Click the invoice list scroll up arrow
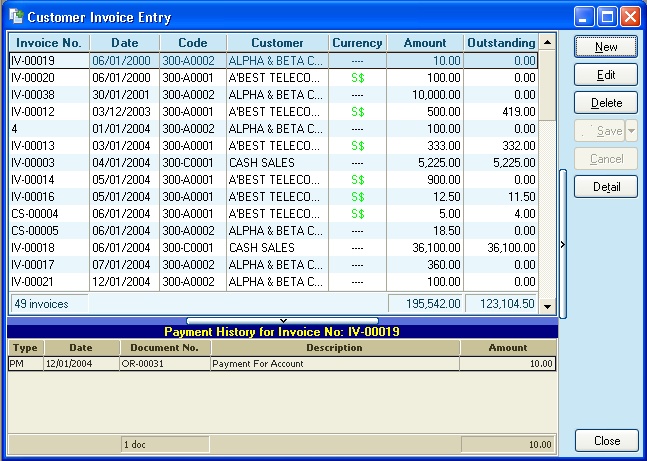Image resolution: width=647 pixels, height=461 pixels. pyautogui.click(x=547, y=42)
